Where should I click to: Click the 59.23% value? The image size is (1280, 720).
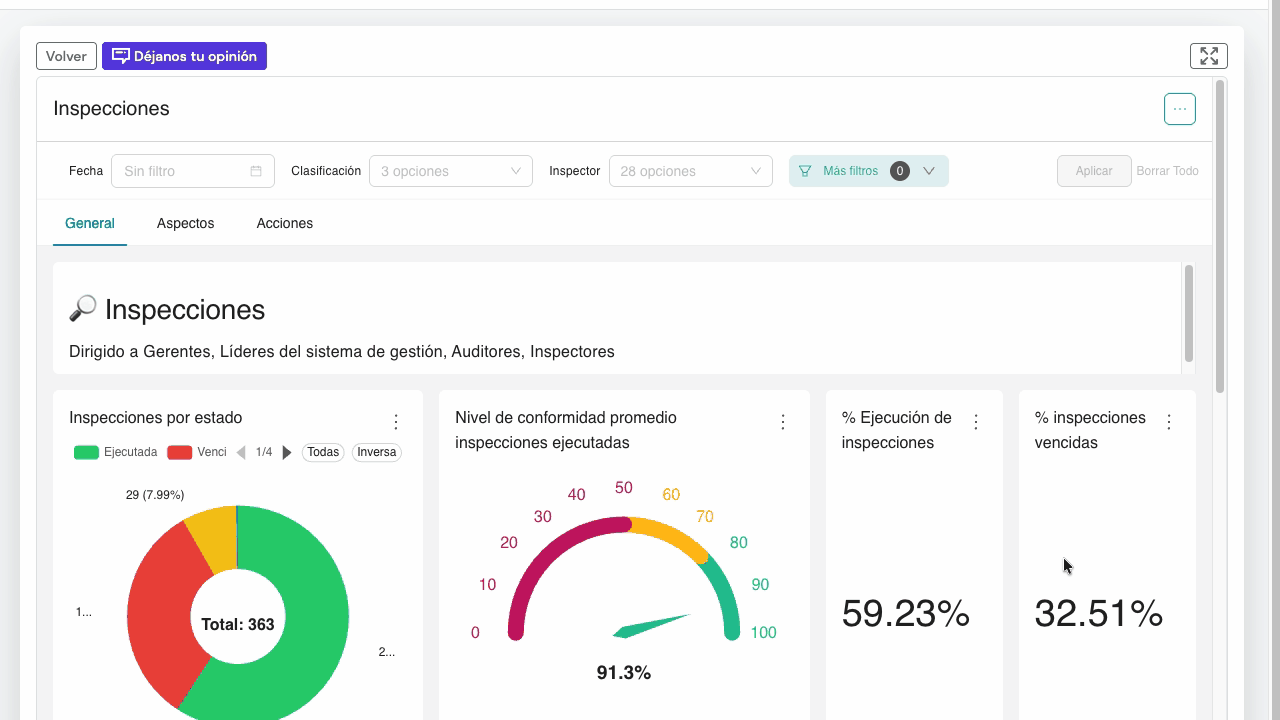(x=906, y=613)
